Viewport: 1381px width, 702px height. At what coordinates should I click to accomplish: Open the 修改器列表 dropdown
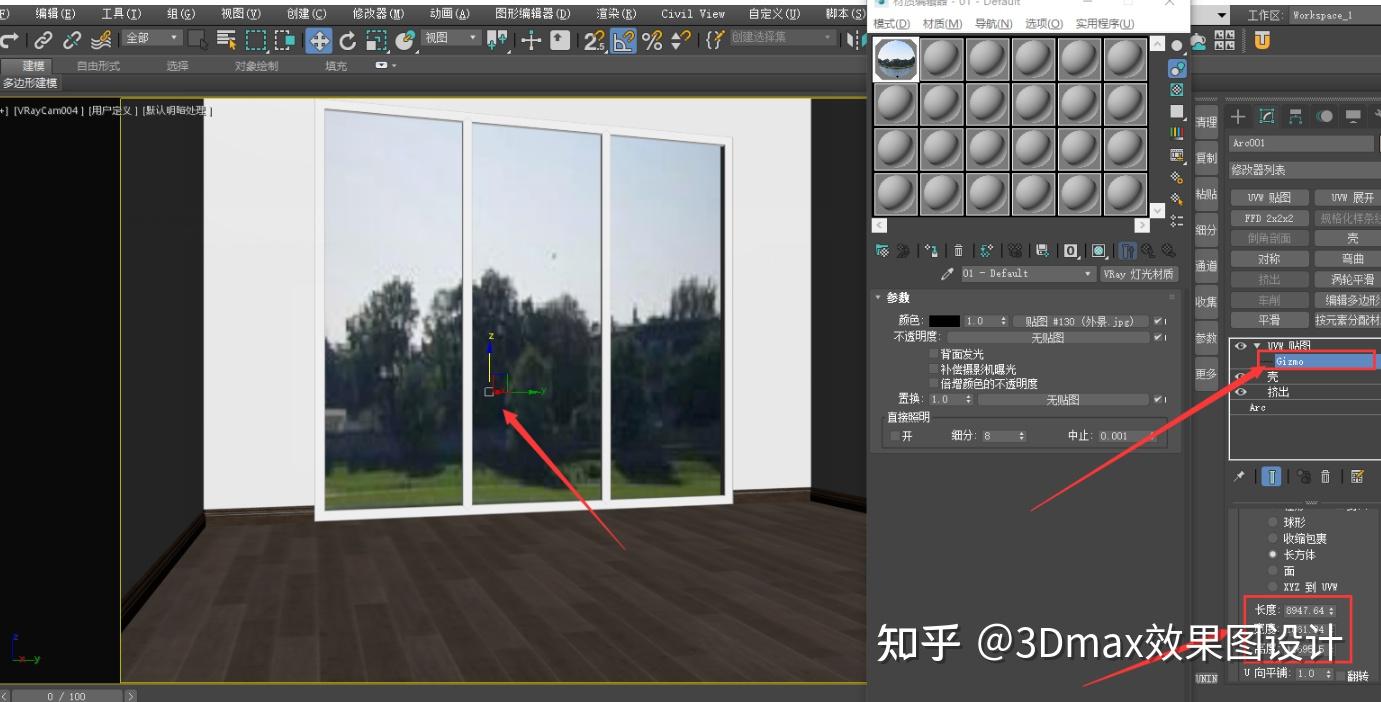(1300, 168)
